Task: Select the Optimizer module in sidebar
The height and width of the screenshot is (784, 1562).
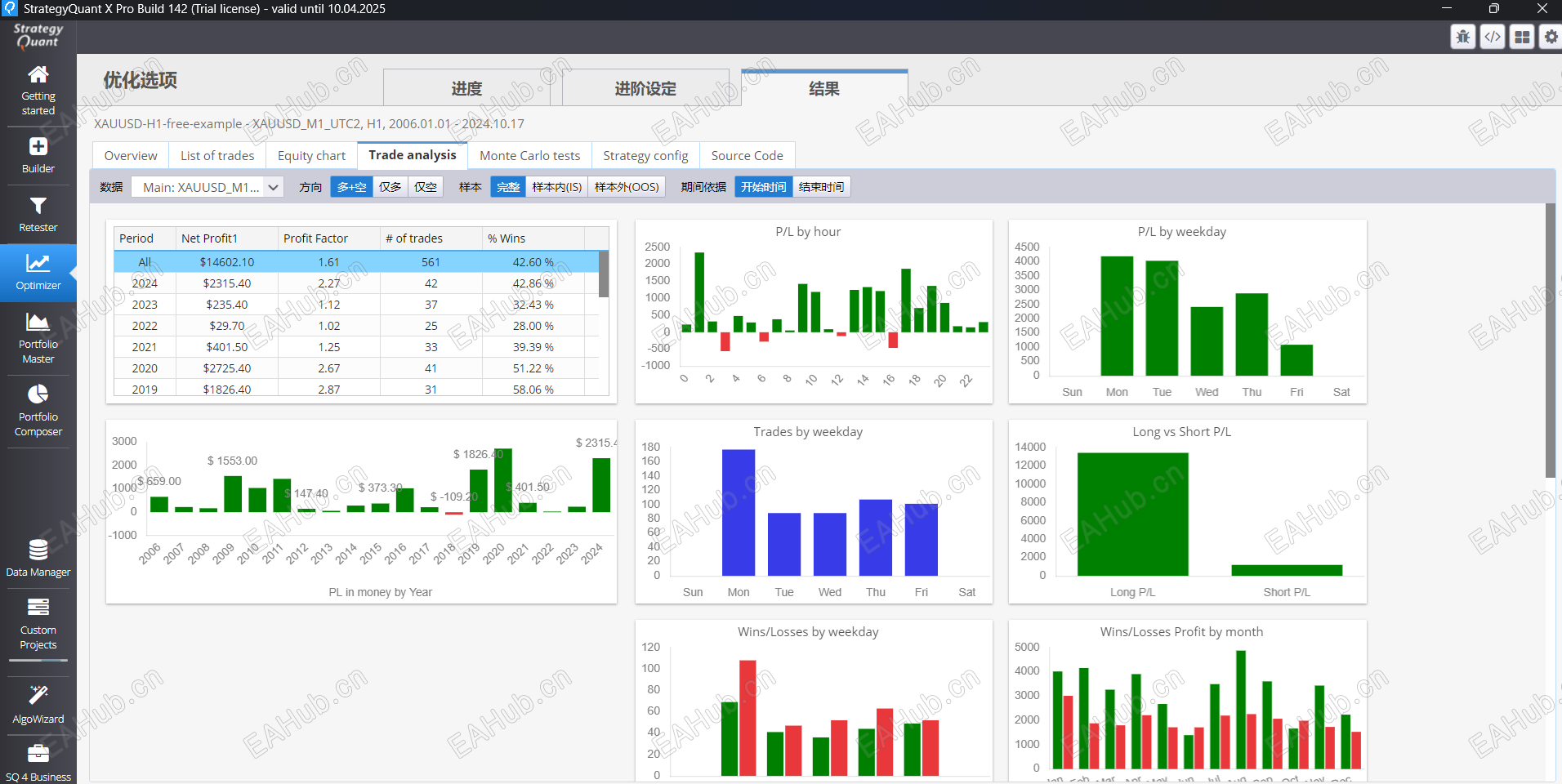Action: click(x=38, y=273)
